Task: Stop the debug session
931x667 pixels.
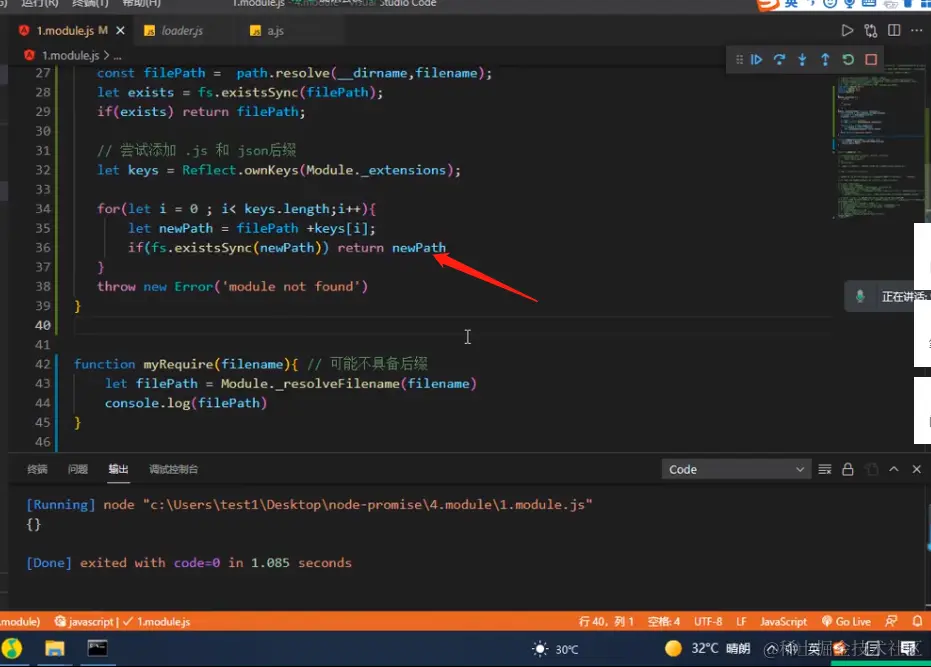Action: [871, 59]
